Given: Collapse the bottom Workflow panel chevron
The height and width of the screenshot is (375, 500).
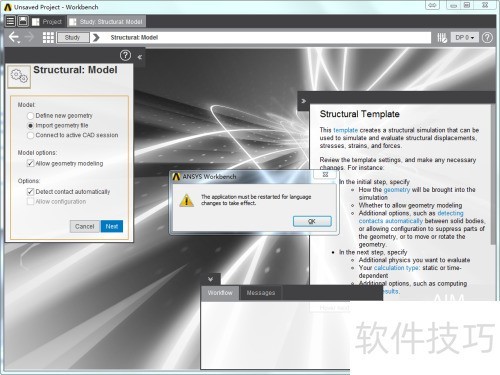Looking at the screenshot, I should pyautogui.click(x=210, y=279).
